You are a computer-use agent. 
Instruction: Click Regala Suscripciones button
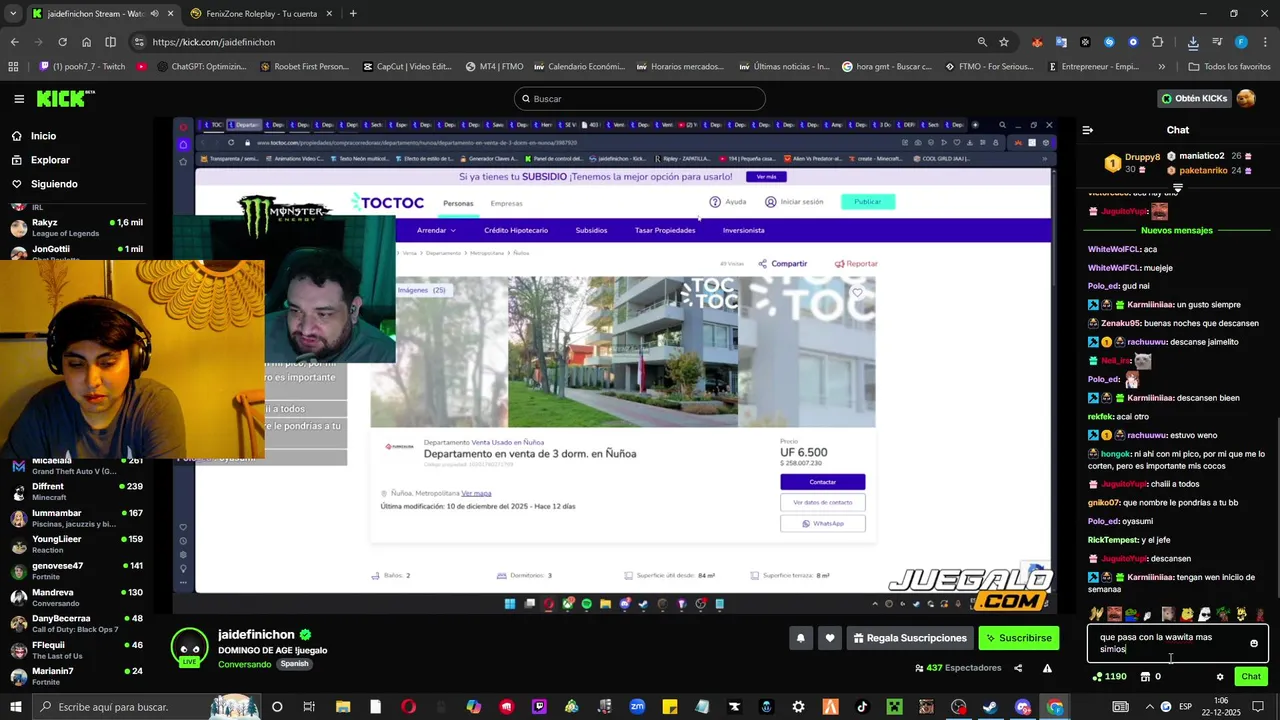tap(909, 638)
